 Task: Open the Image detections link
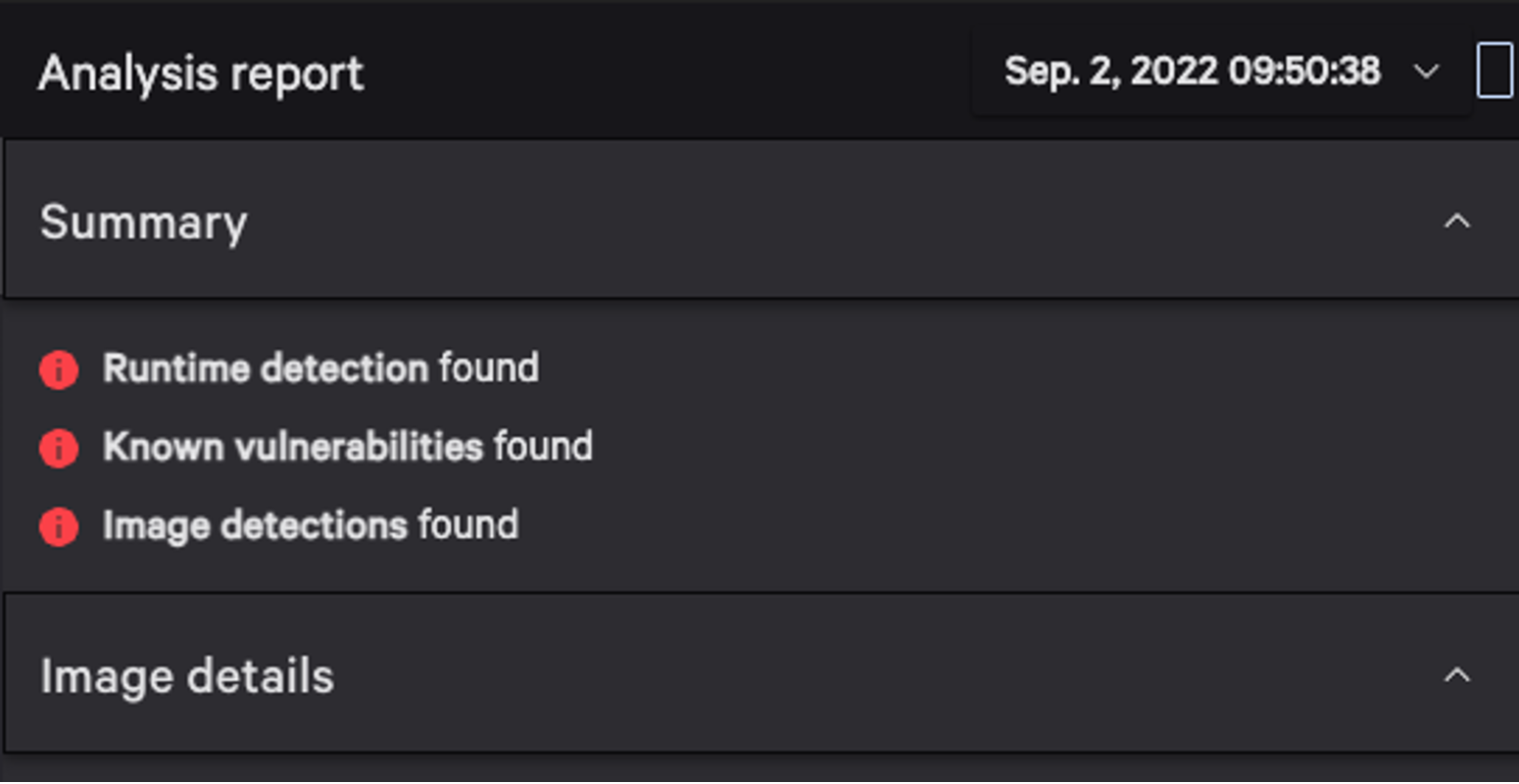(255, 525)
